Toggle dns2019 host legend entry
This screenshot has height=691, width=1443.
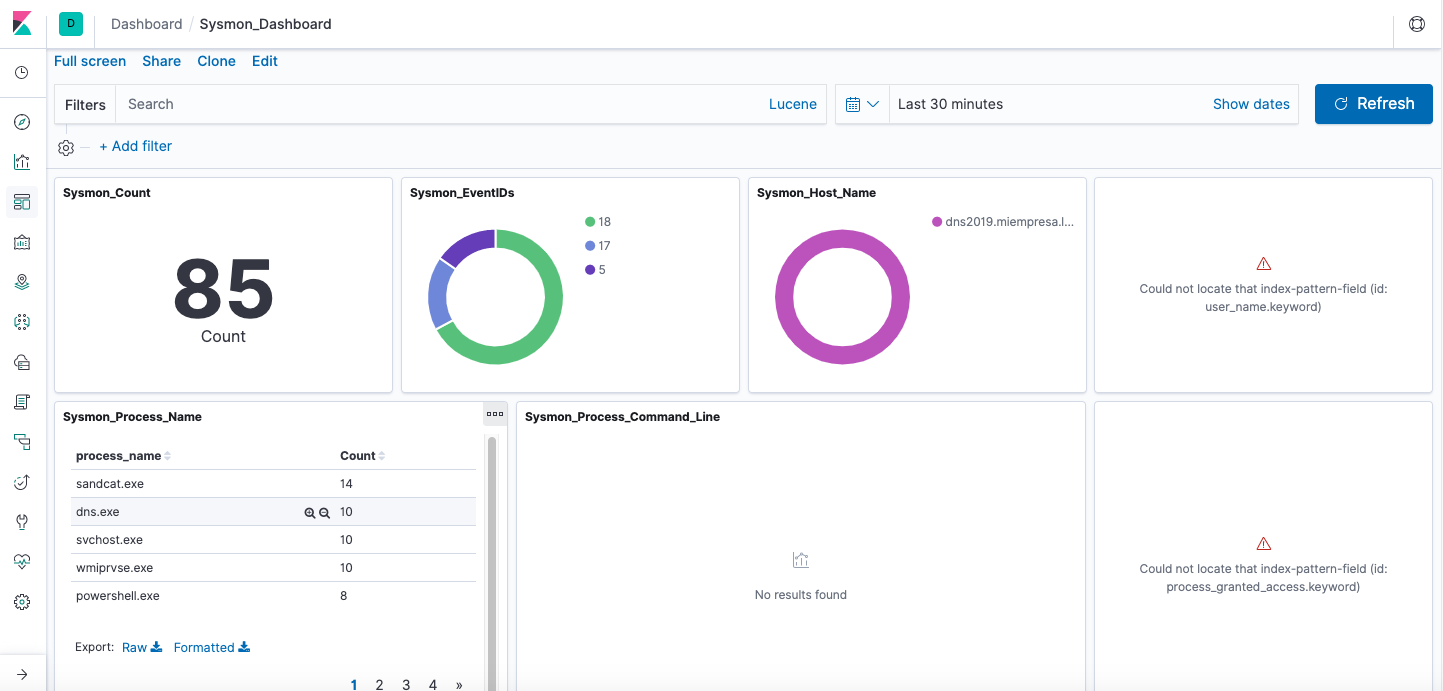(x=1002, y=222)
